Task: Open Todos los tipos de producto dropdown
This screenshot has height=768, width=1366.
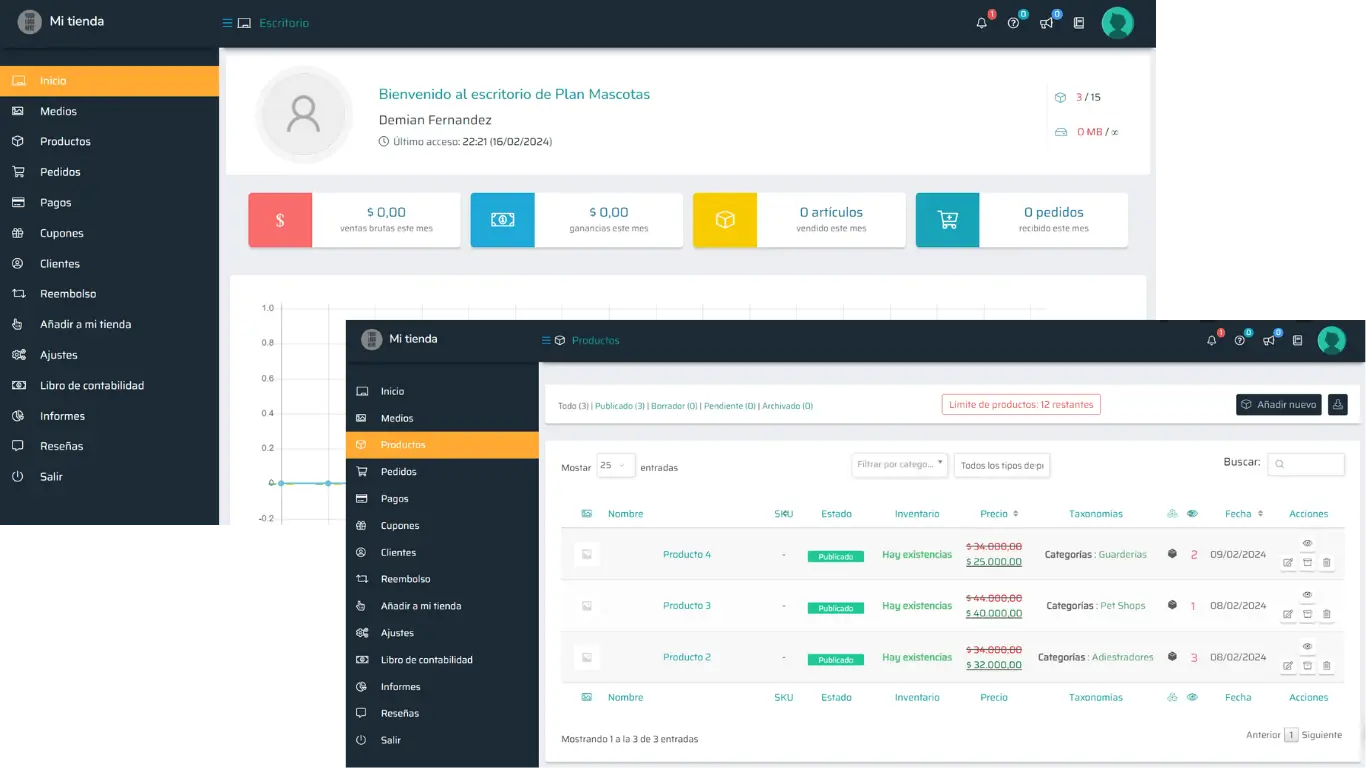Action: point(1002,465)
